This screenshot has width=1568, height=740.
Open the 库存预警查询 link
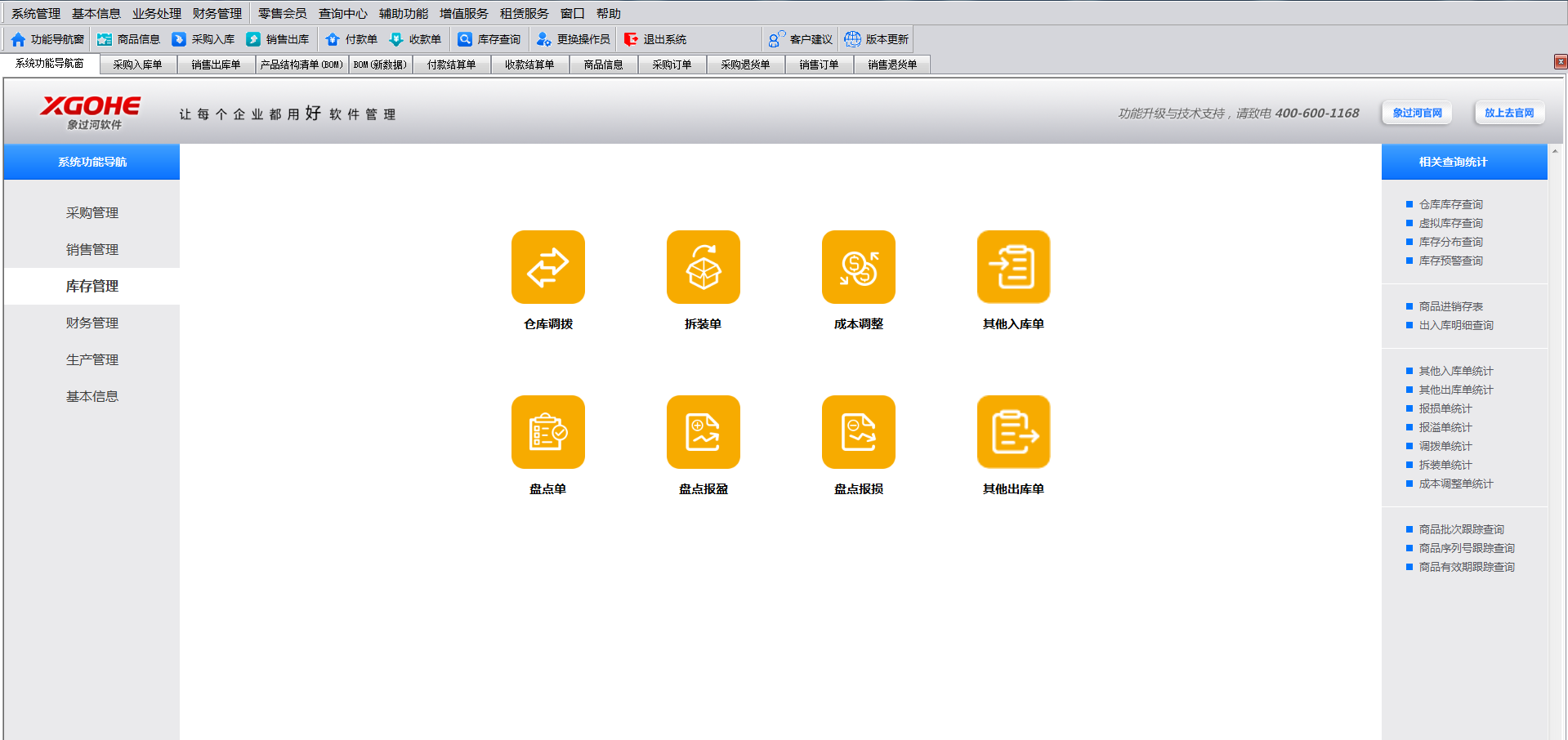pos(1450,261)
